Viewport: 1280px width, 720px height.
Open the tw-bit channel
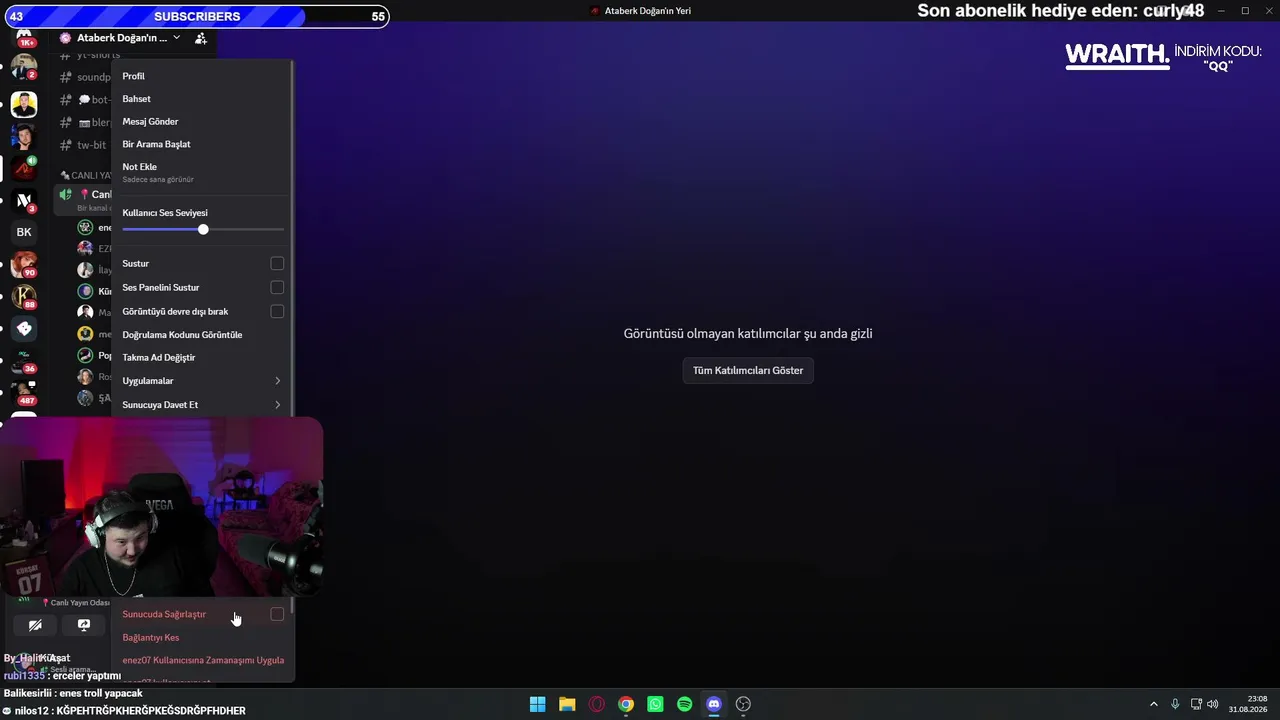[91, 145]
